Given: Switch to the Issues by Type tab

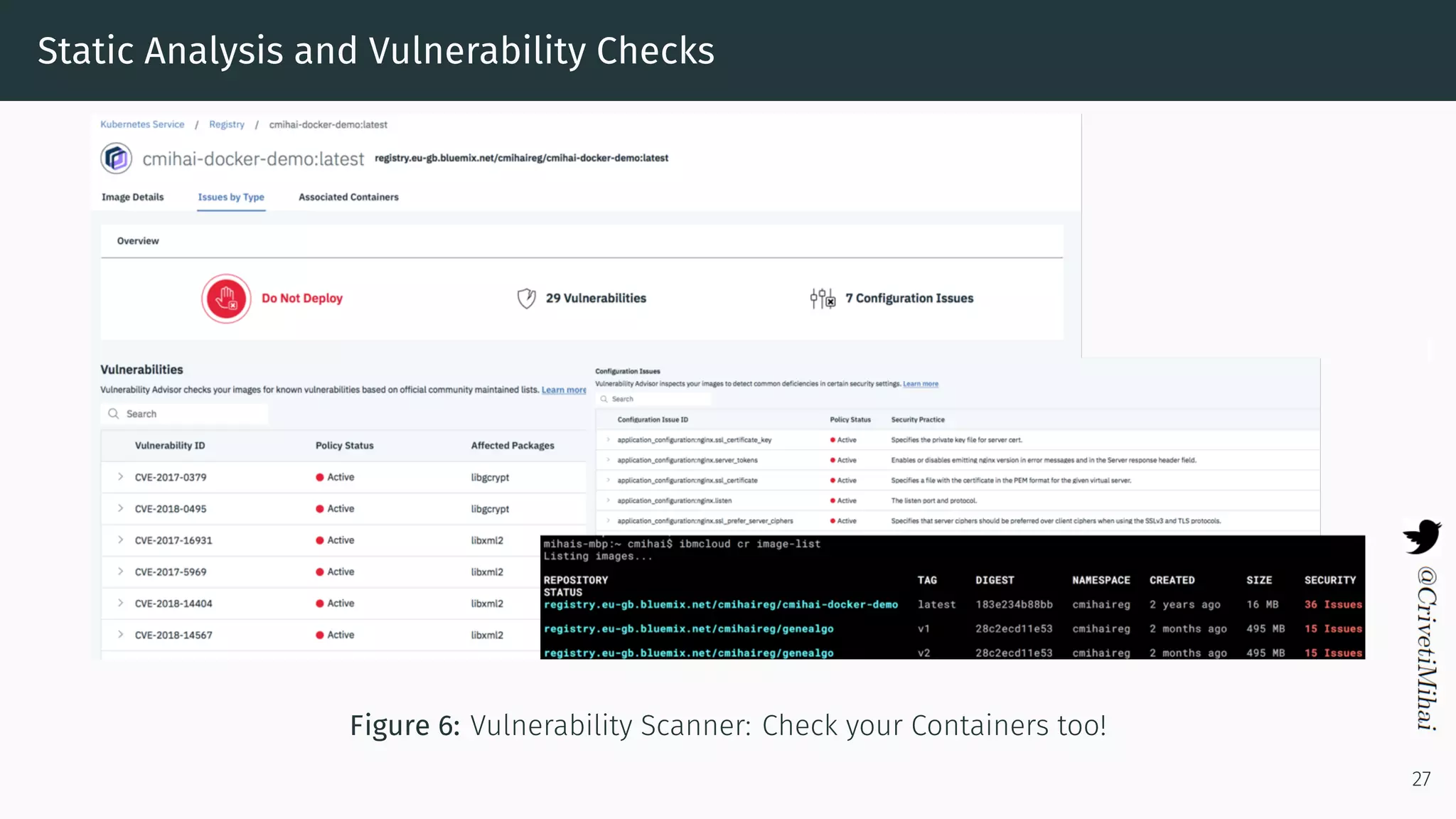Looking at the screenshot, I should [231, 197].
